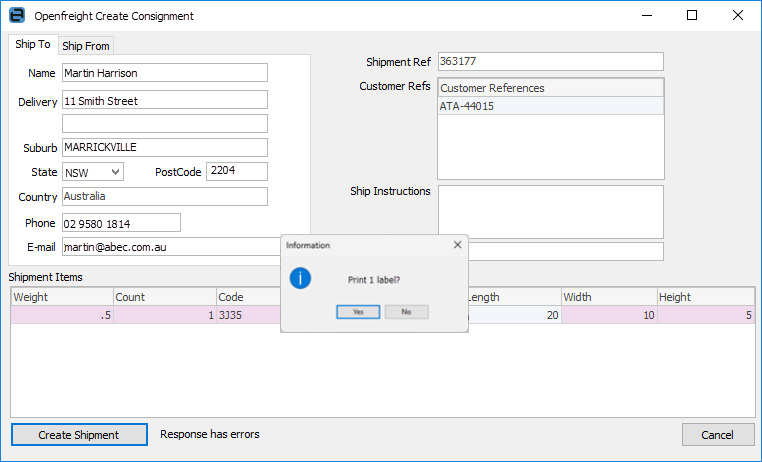Click the Create Shipment button

tap(78, 435)
